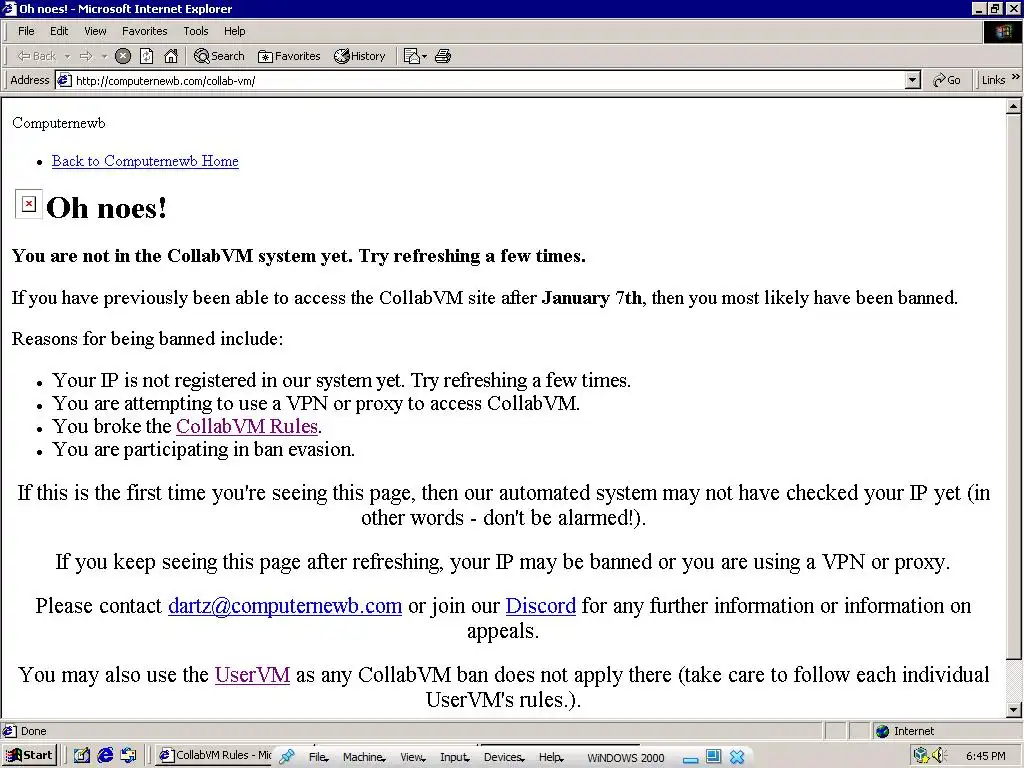Click the Windows Start button
This screenshot has height=768, width=1024.
[x=29, y=756]
